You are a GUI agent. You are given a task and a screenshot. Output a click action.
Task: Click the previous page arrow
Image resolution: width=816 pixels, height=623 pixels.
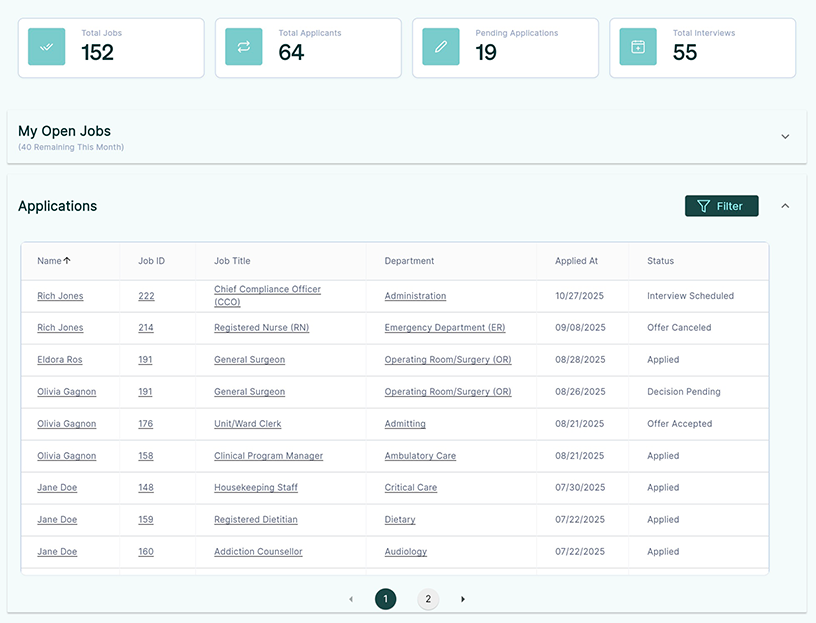coord(351,599)
